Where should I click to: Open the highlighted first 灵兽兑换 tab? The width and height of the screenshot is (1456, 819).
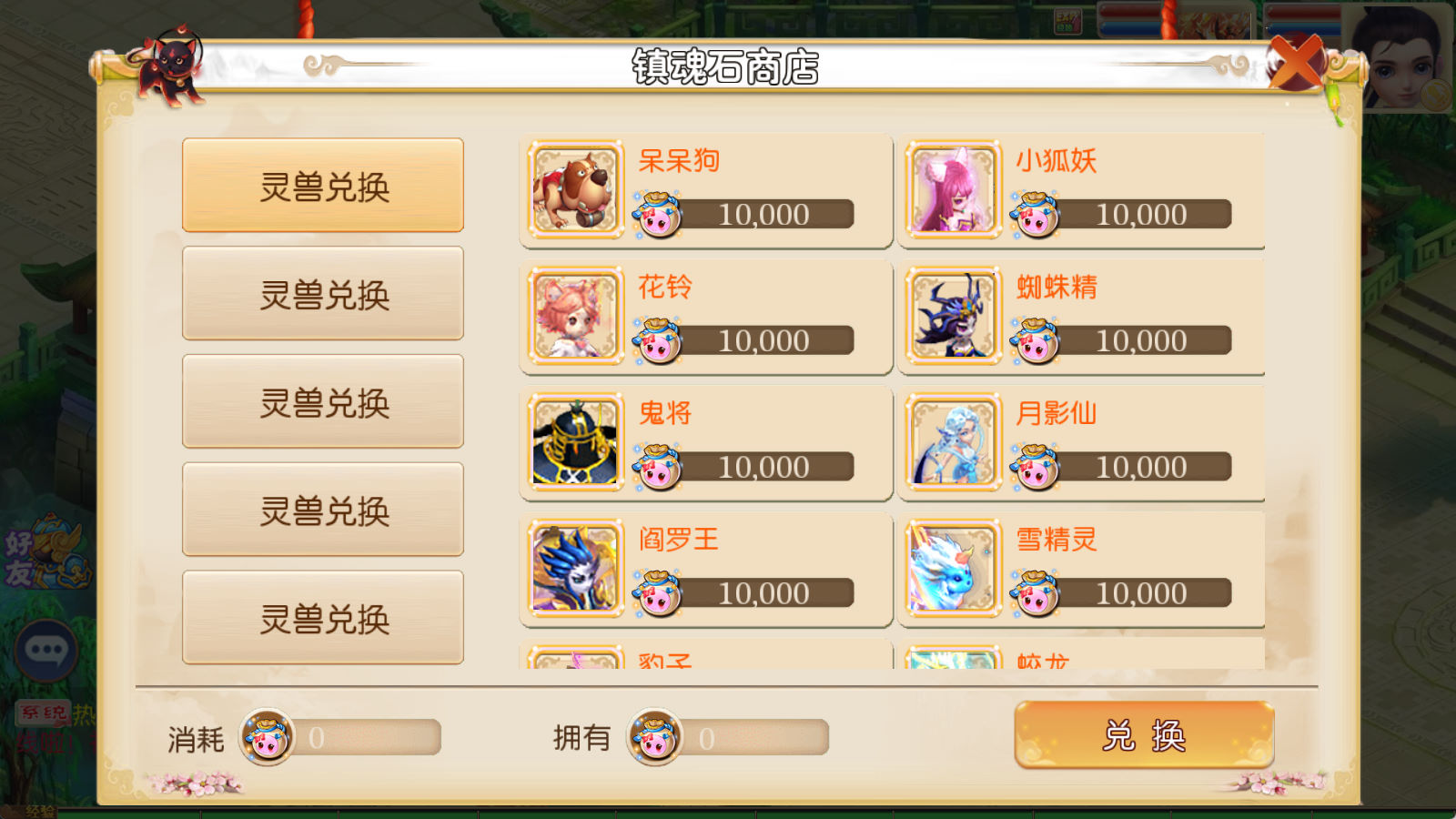click(x=323, y=186)
